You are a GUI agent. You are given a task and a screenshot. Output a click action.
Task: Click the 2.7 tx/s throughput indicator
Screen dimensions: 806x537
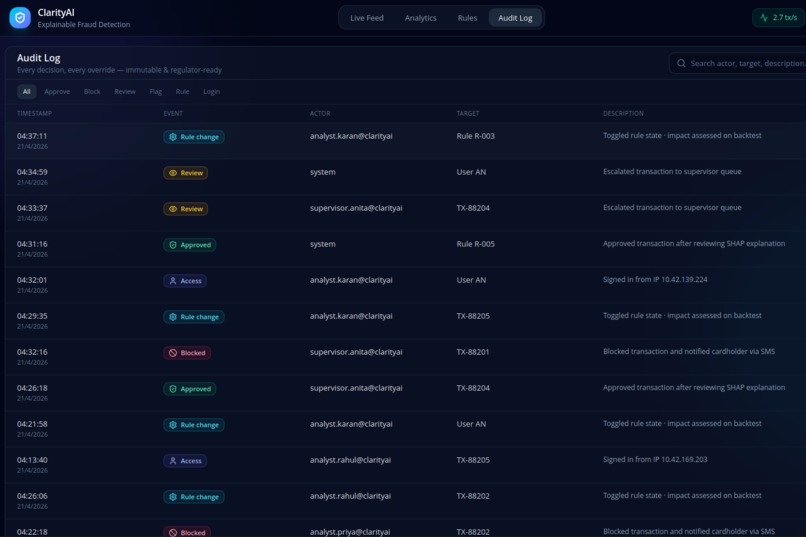[778, 17]
